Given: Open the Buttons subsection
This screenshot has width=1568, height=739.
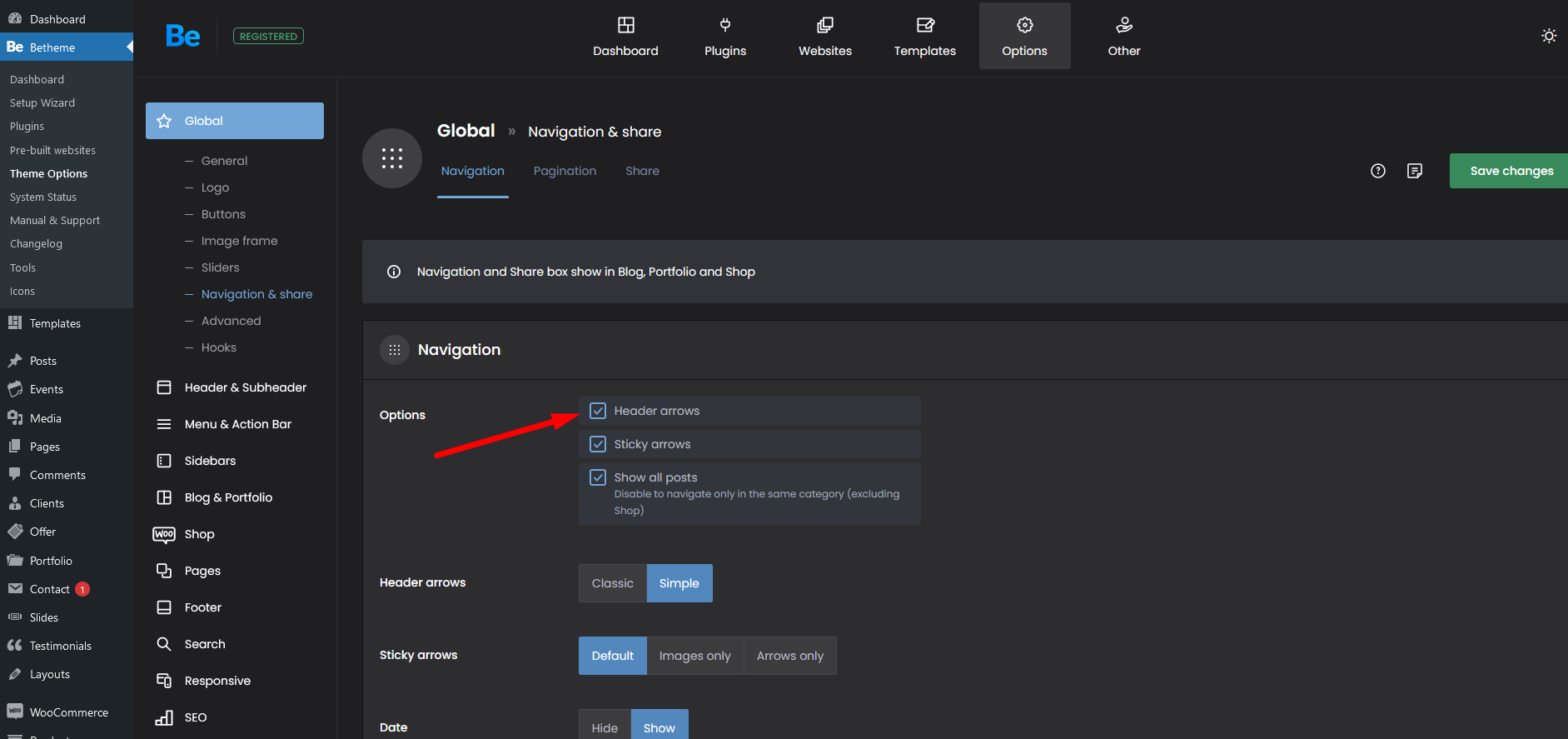Looking at the screenshot, I should click(223, 214).
